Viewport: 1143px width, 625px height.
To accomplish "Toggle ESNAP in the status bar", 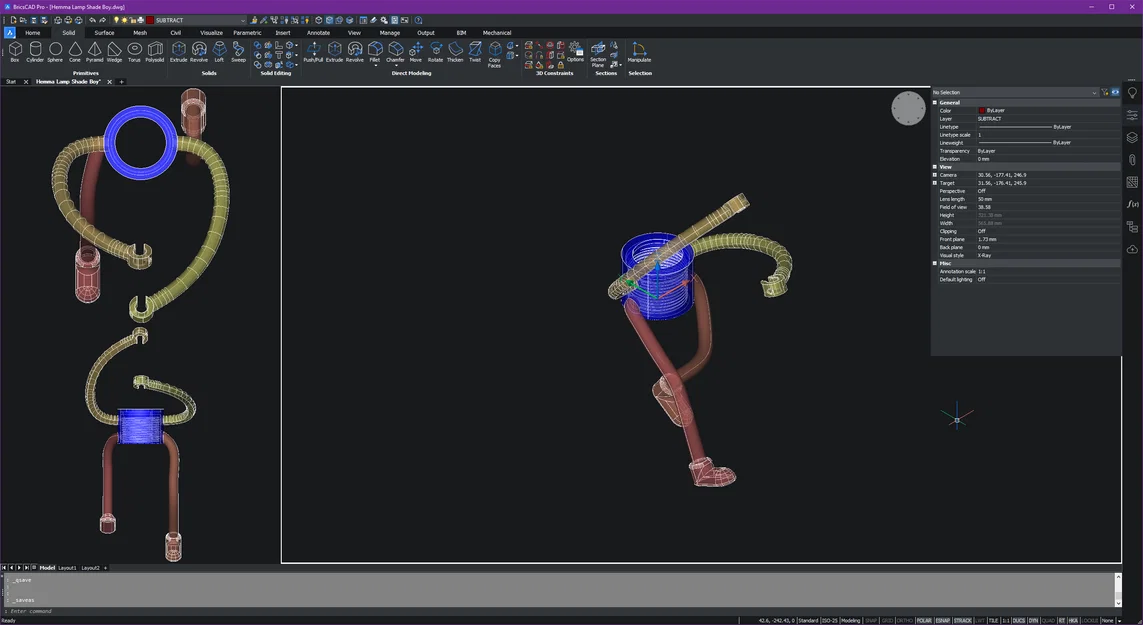I will point(943,620).
